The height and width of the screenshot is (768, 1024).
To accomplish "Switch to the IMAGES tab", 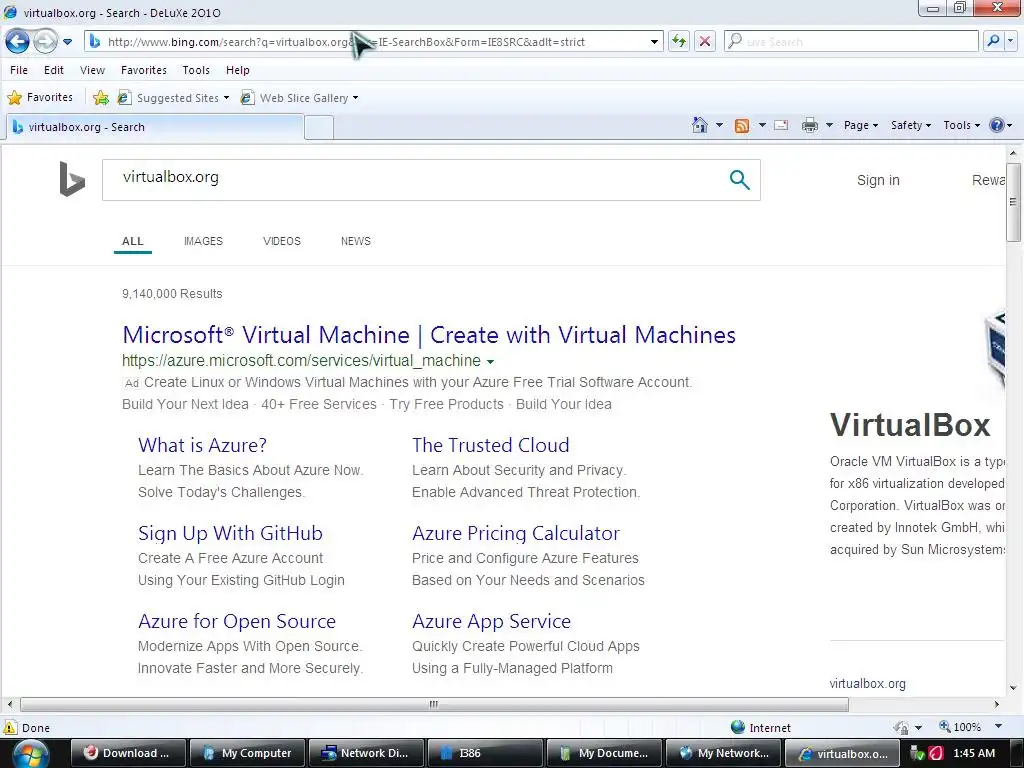I will (x=203, y=241).
